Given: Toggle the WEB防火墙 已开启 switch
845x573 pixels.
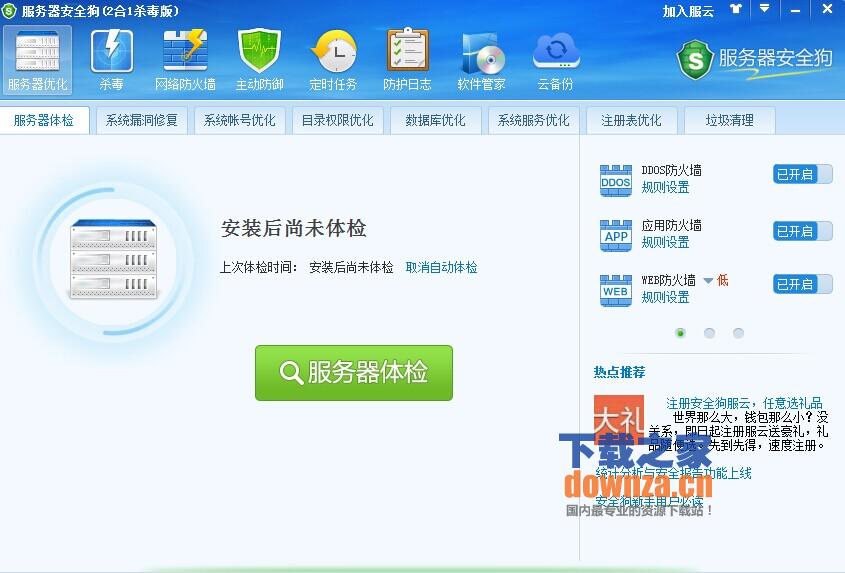Looking at the screenshot, I should [802, 284].
